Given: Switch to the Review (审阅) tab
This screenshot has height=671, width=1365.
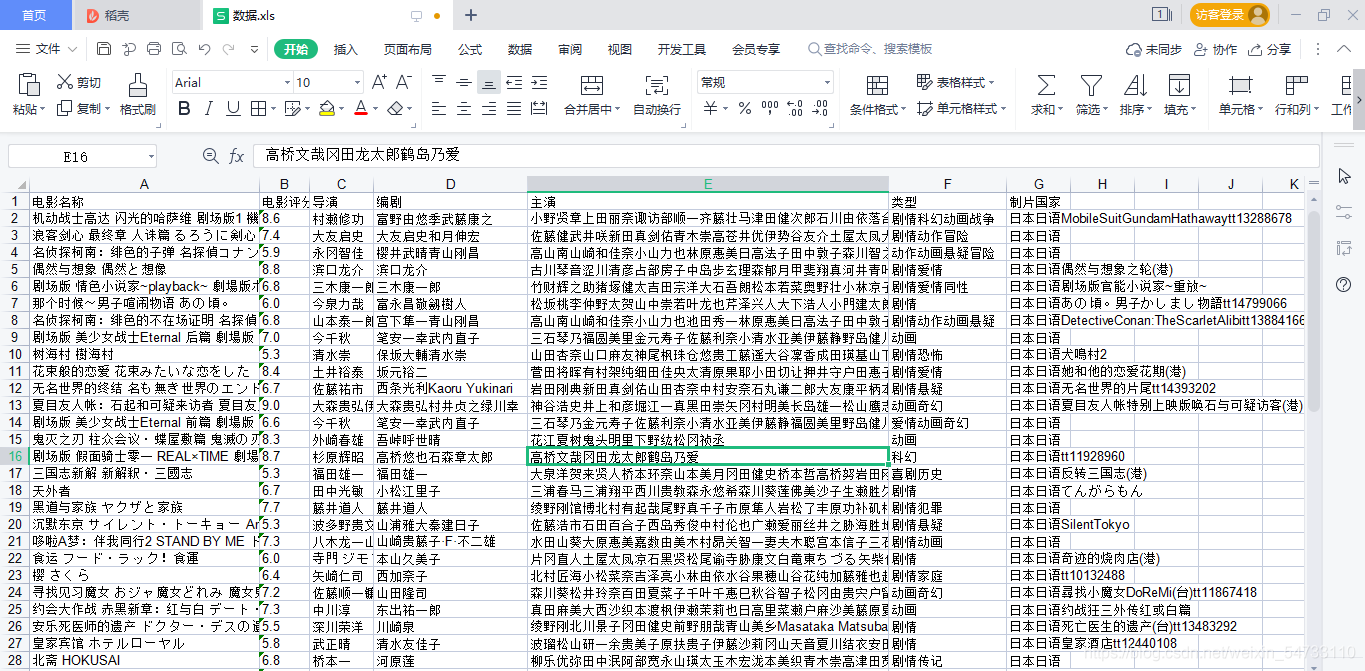Looking at the screenshot, I should pyautogui.click(x=569, y=49).
